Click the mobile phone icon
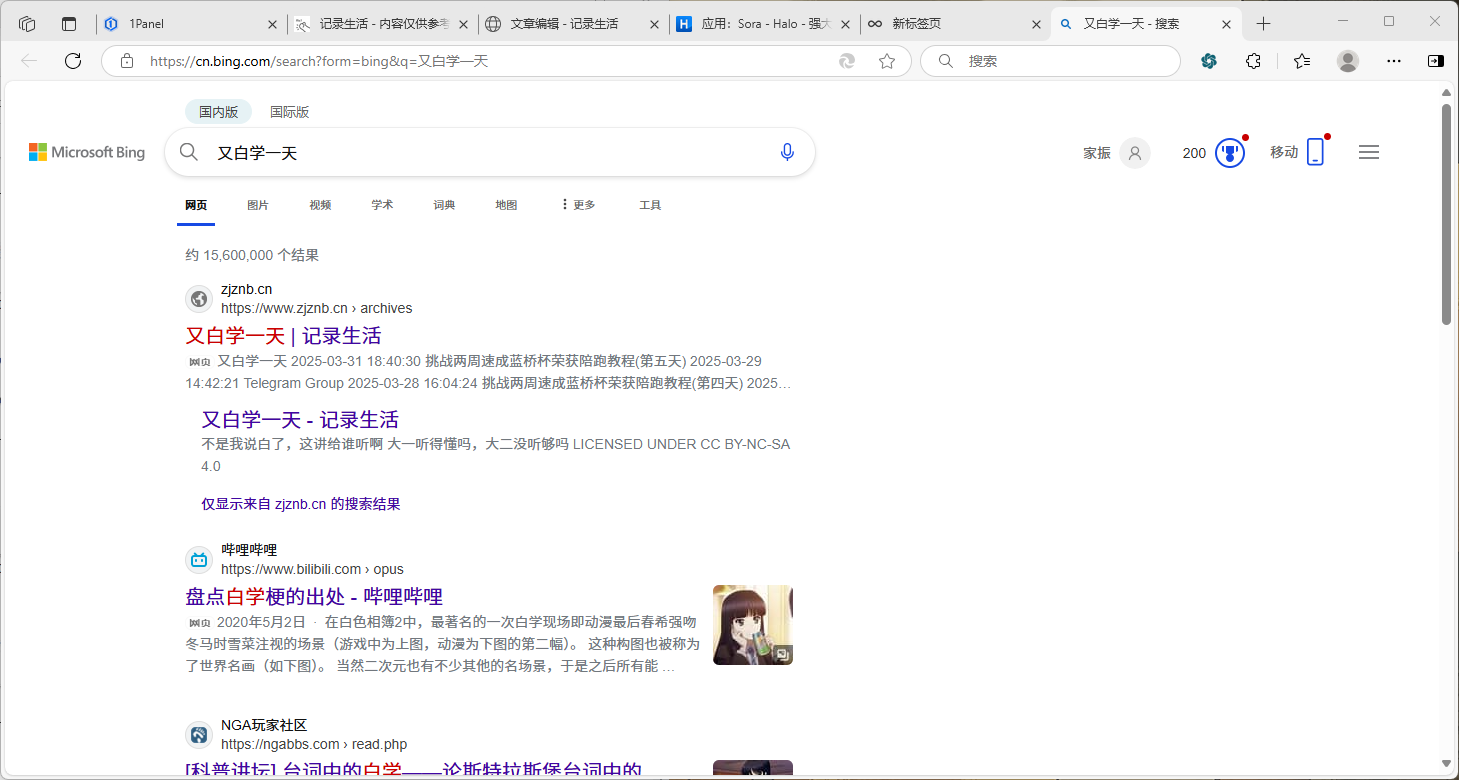Image resolution: width=1459 pixels, height=780 pixels. pyautogui.click(x=1315, y=152)
